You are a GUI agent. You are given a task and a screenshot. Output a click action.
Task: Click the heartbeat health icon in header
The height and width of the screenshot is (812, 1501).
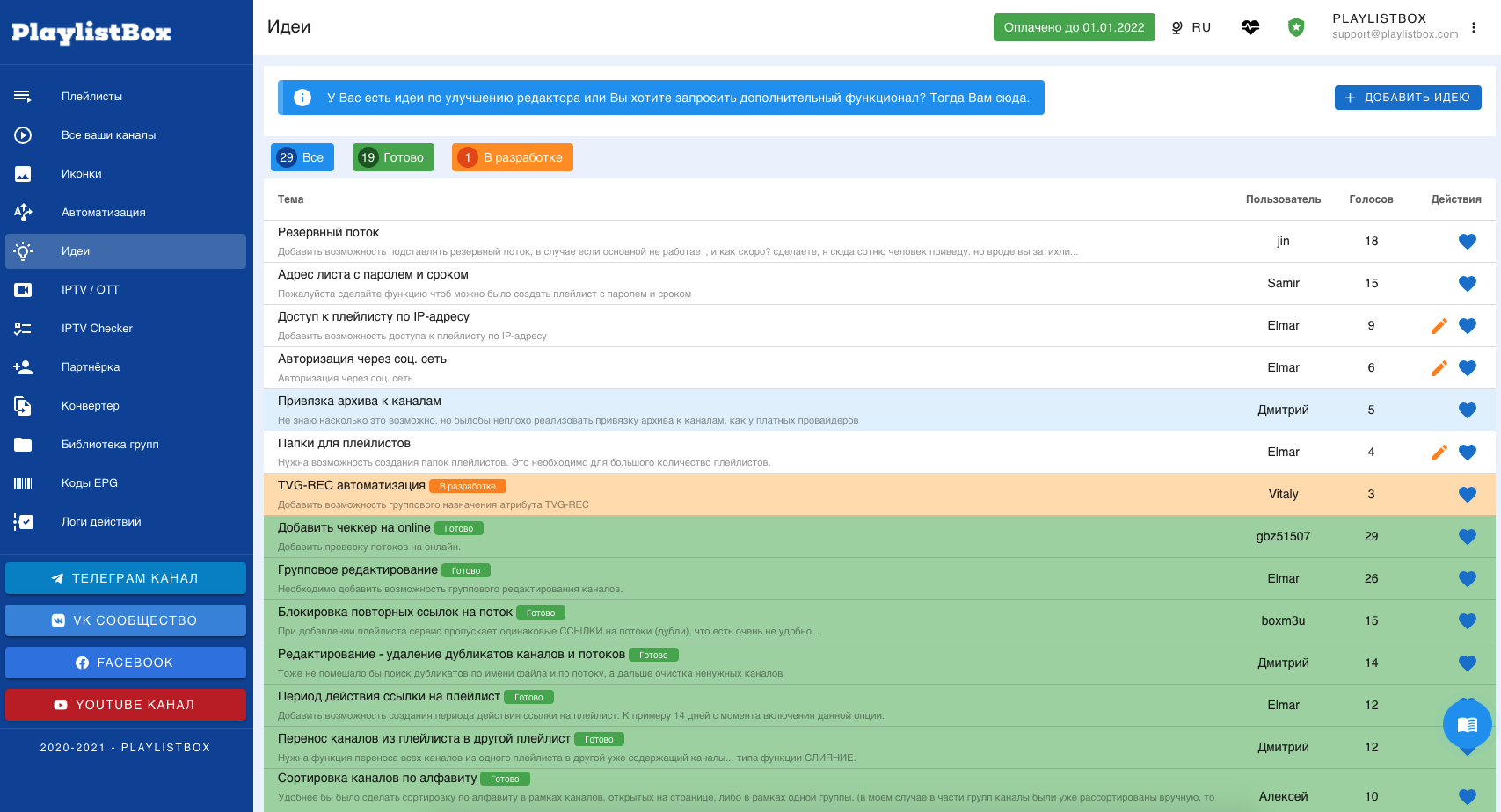coord(1250,27)
